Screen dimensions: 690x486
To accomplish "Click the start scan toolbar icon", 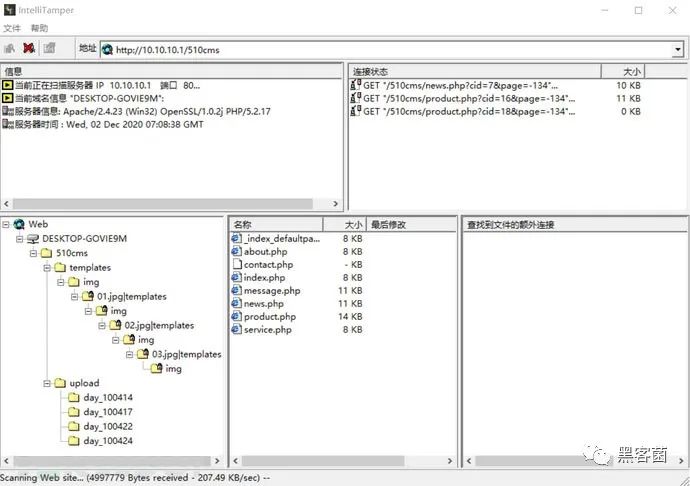I will pos(9,48).
